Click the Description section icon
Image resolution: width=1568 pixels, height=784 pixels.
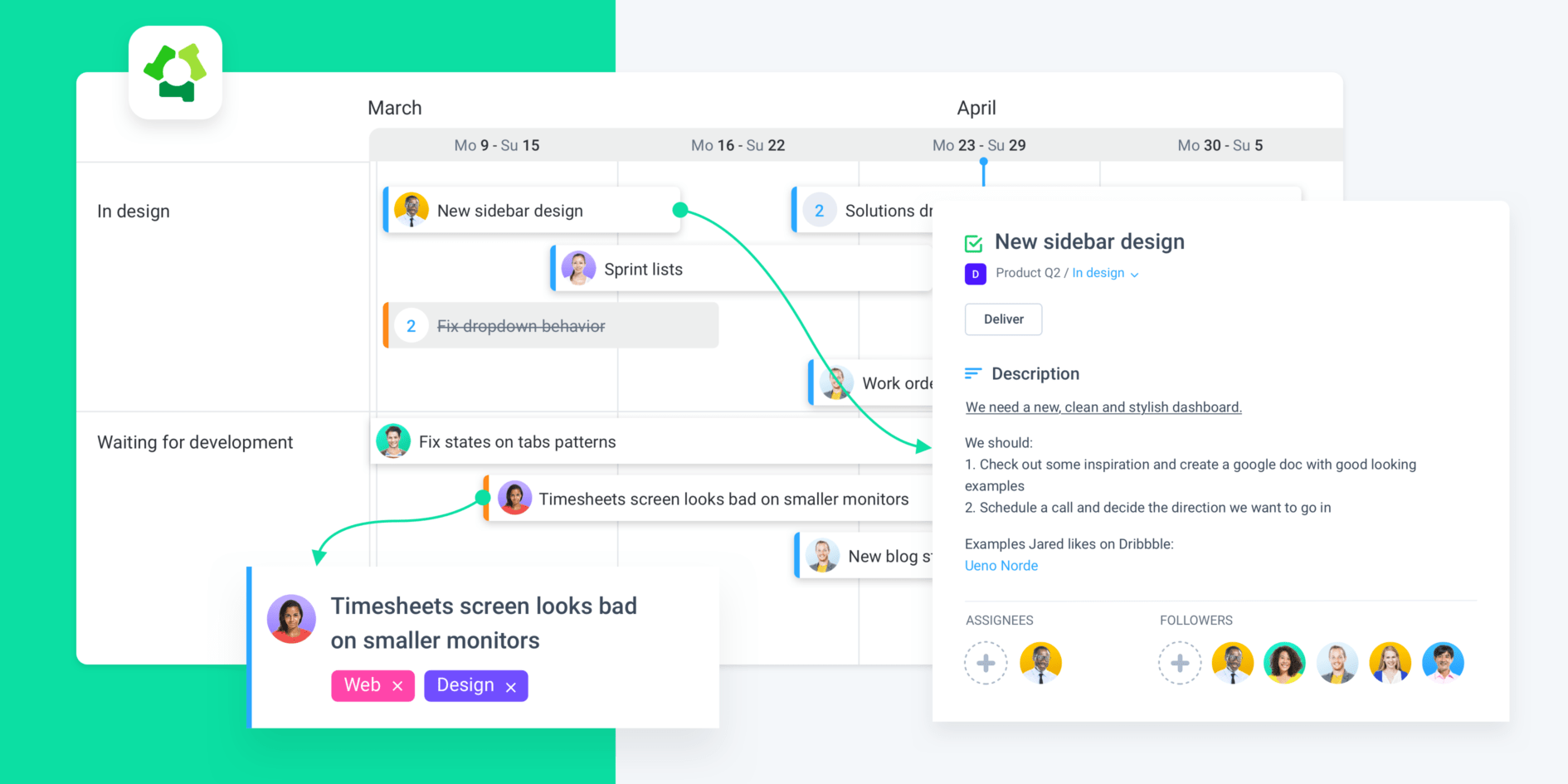coord(972,373)
